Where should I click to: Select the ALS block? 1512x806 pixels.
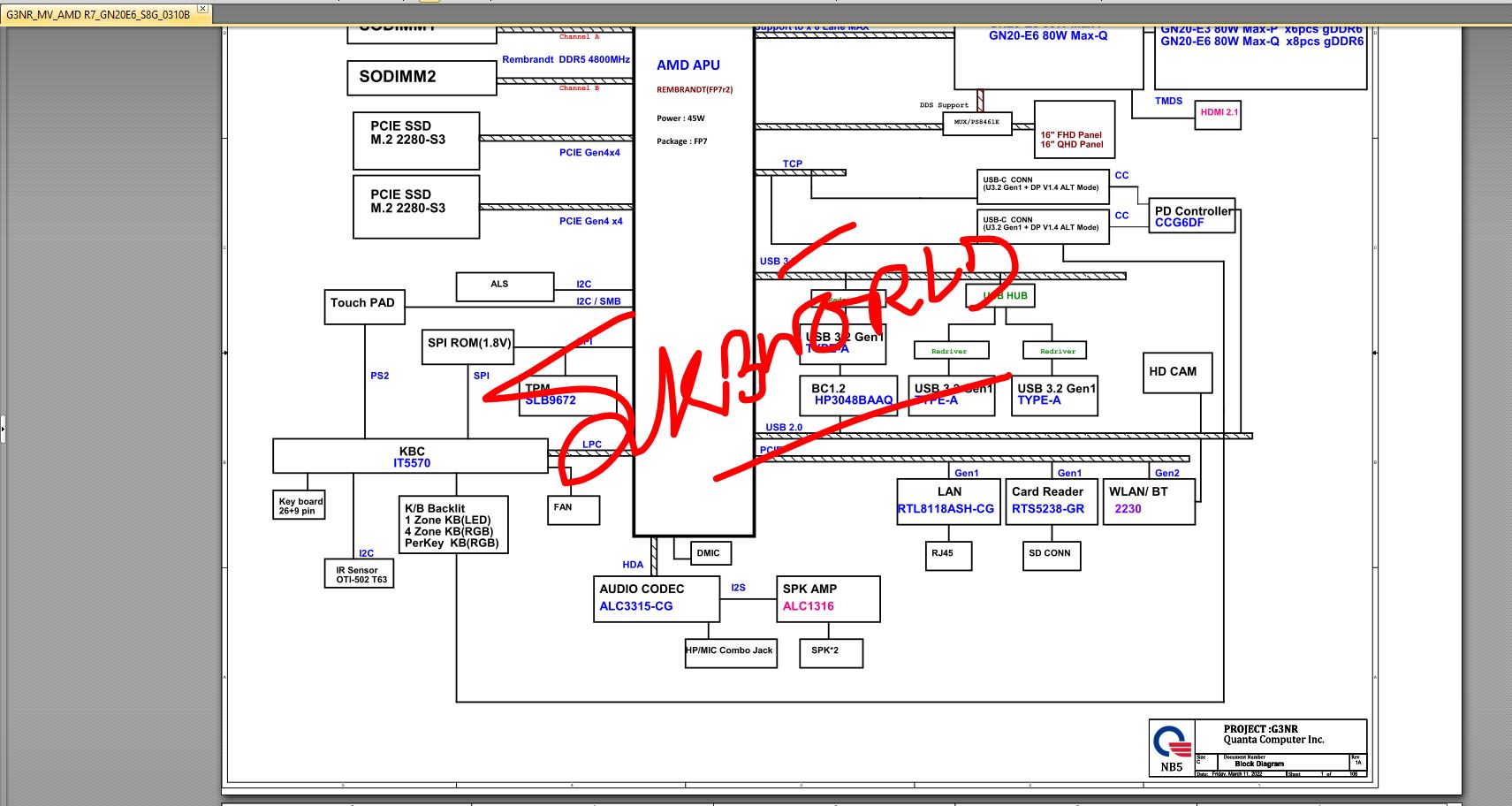tap(505, 286)
